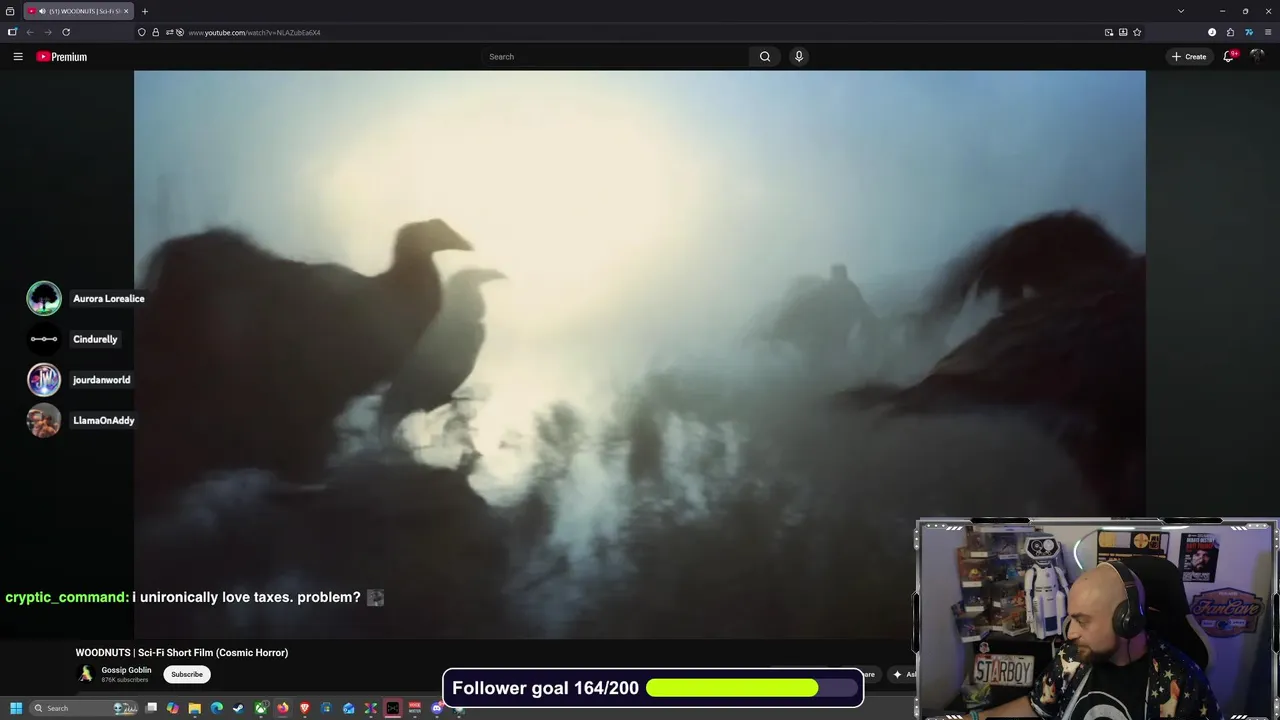The image size is (1280, 720).
Task: Click the round white clock extension icon
Action: point(1212,32)
